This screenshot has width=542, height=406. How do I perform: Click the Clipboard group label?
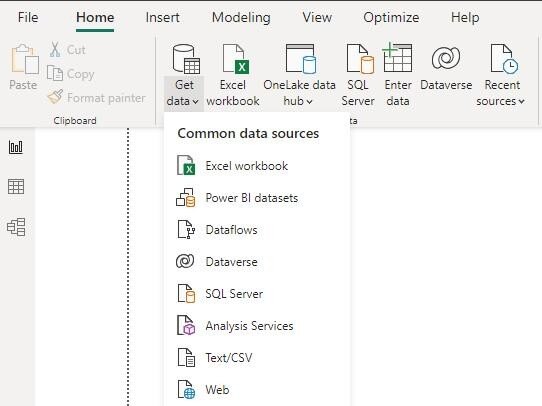(x=75, y=121)
